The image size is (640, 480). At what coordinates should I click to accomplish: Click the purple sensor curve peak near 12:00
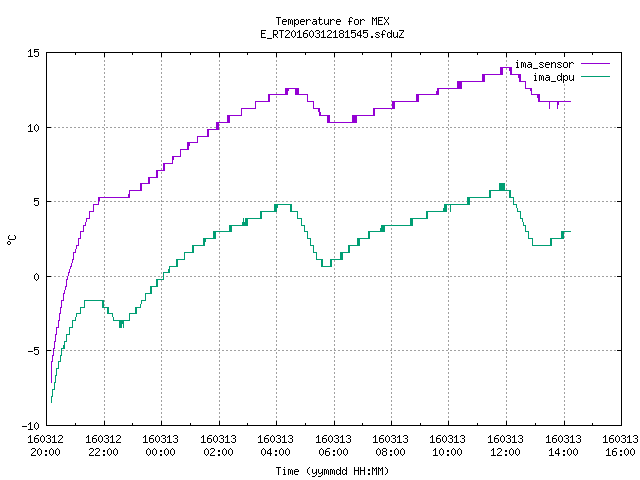coord(506,68)
